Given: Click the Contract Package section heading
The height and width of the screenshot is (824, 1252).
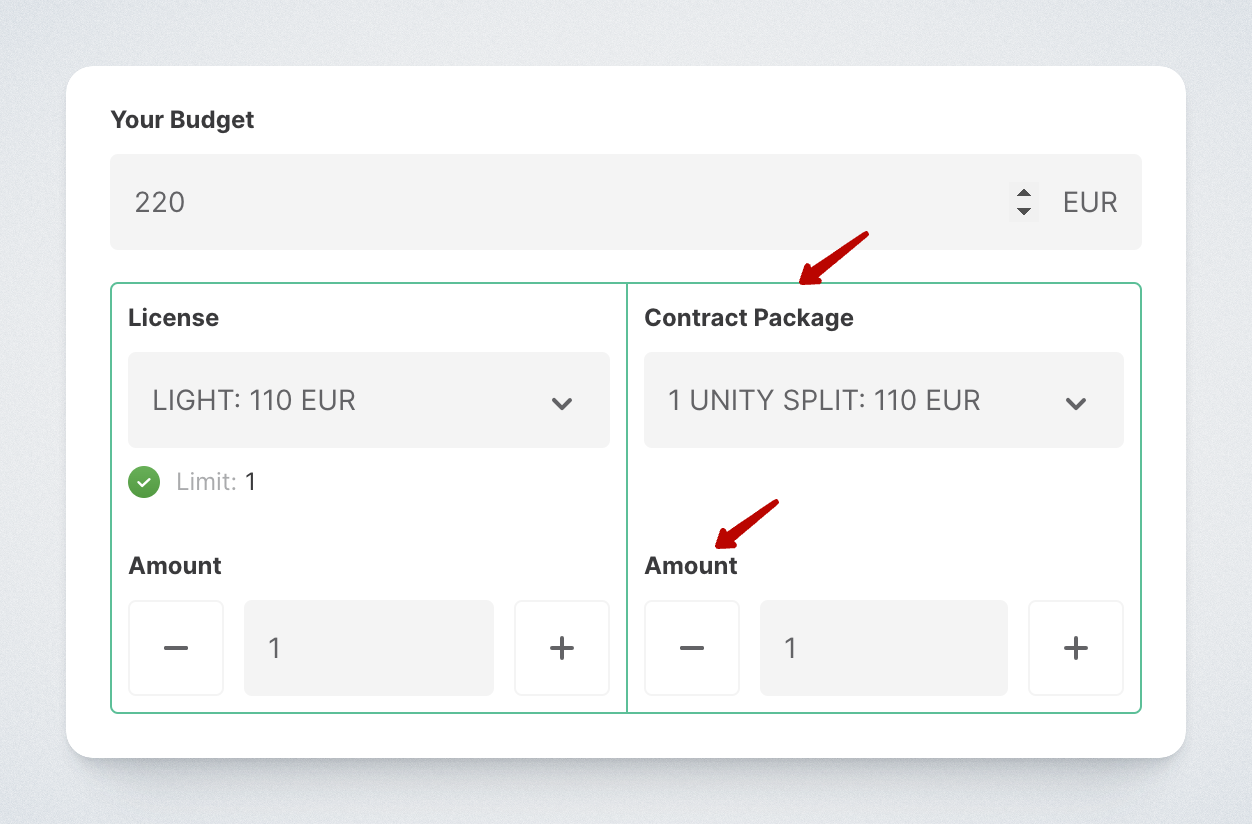Looking at the screenshot, I should point(748,318).
